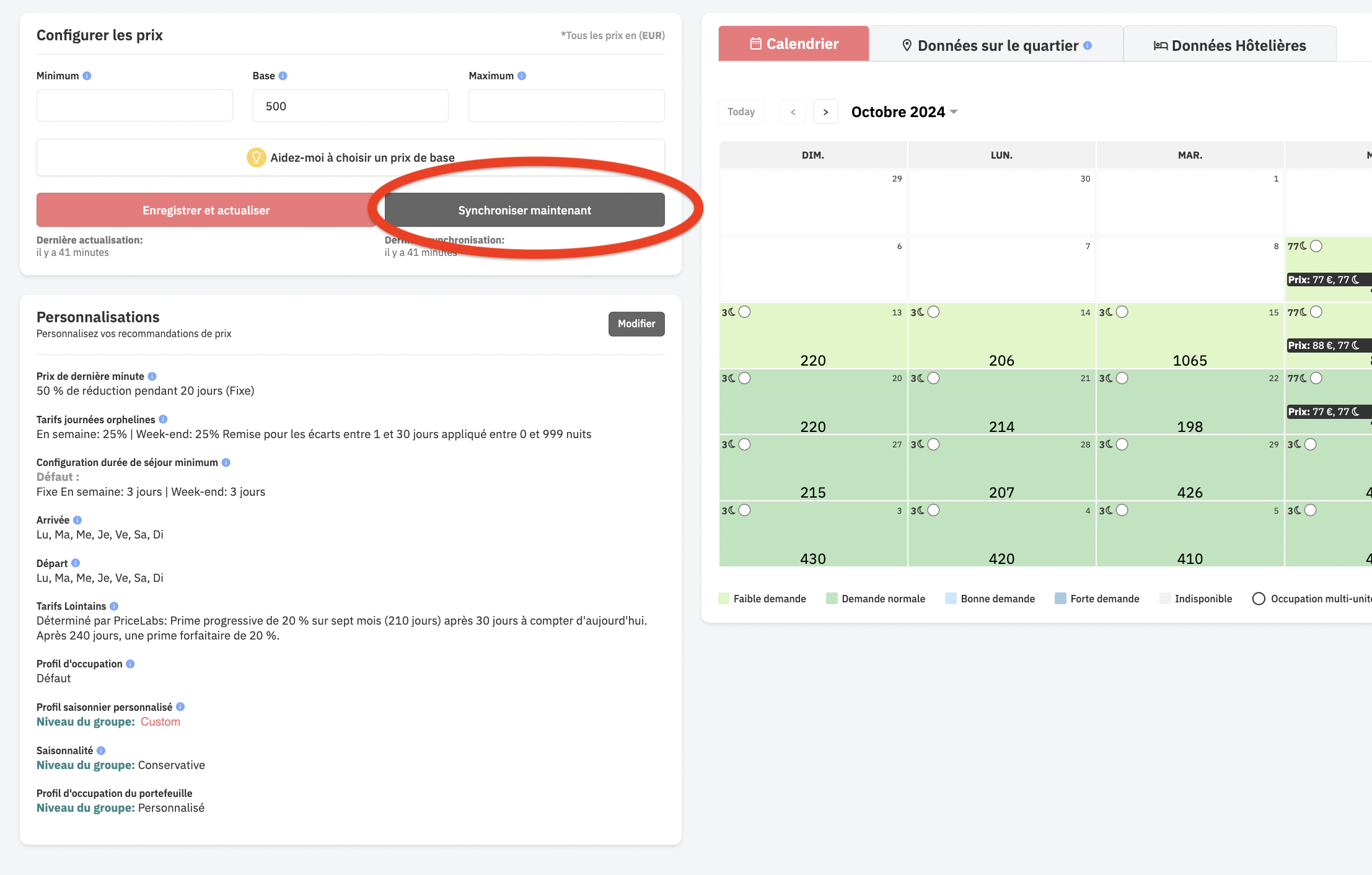Click the Synchroniser maintenant button

click(x=524, y=210)
